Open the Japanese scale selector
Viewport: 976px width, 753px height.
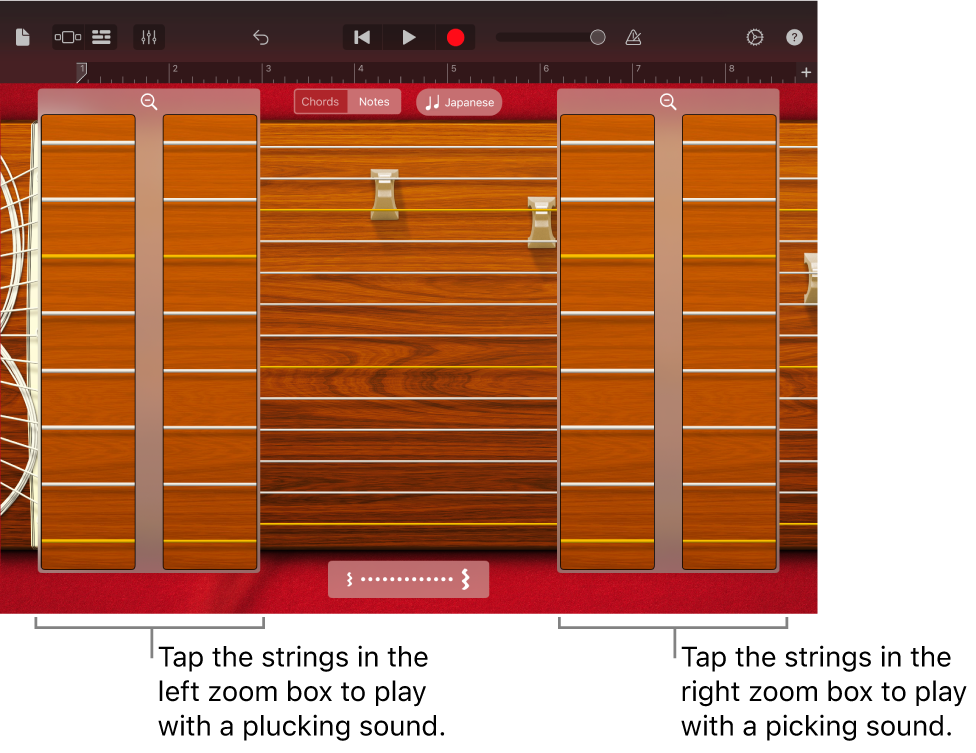tap(458, 102)
